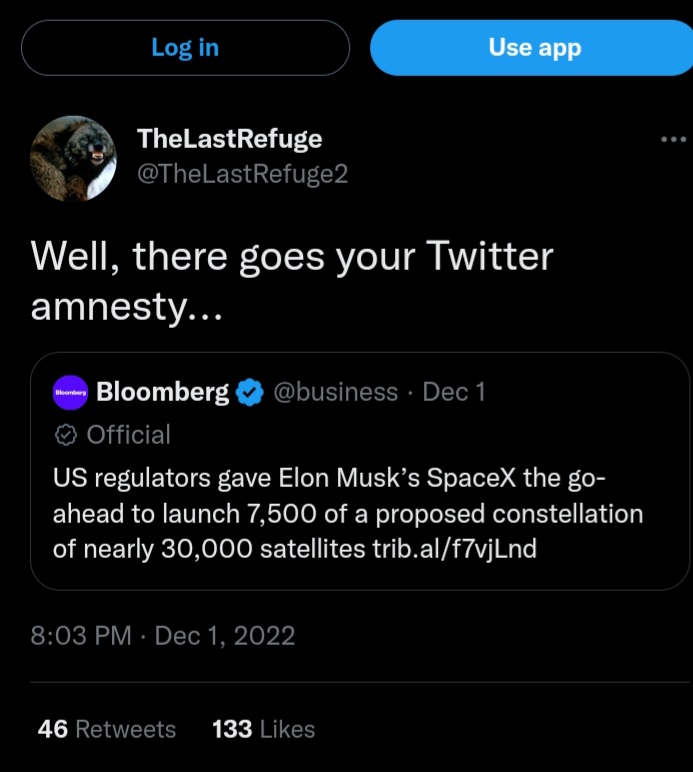Click the Bloomberg account name

pyautogui.click(x=163, y=392)
